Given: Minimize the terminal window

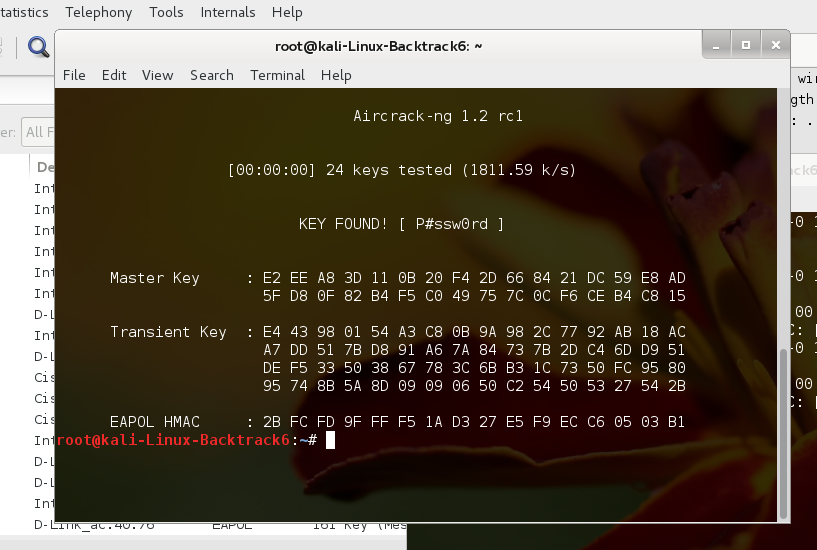Looking at the screenshot, I should 716,45.
